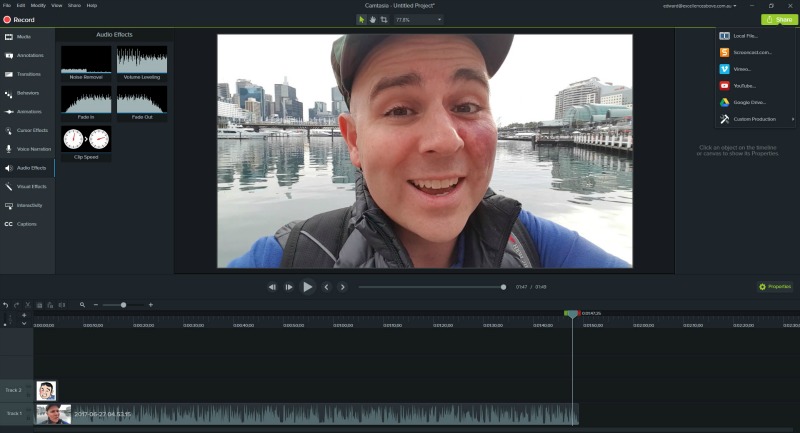Viewport: 800px width, 433px height.
Task: Select the cartoon face clip on Track 2
Action: (46, 391)
